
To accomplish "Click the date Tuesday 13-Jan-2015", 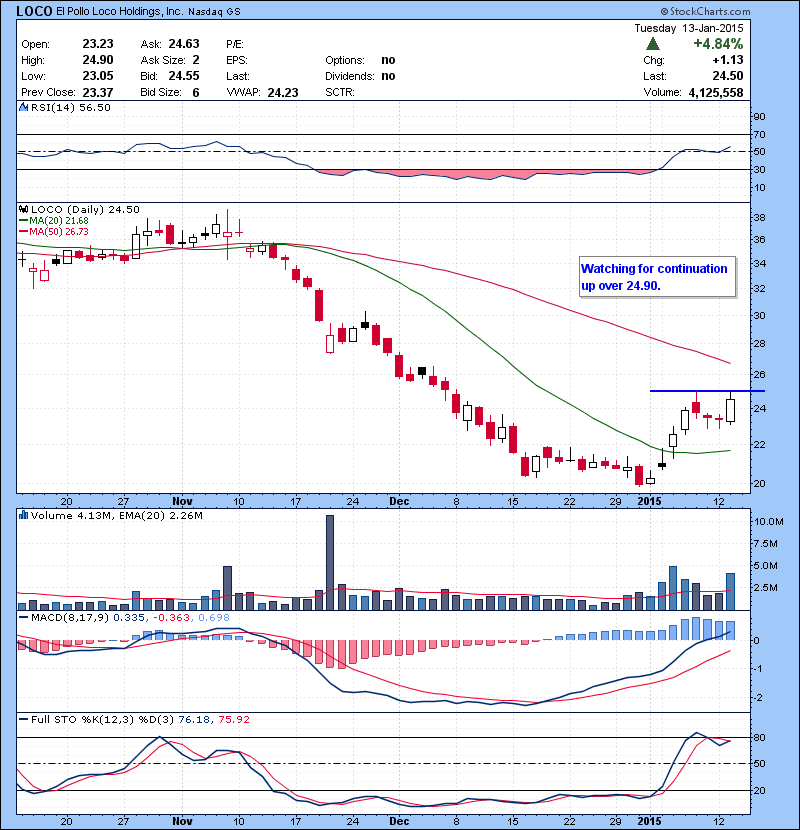I will 689,28.
